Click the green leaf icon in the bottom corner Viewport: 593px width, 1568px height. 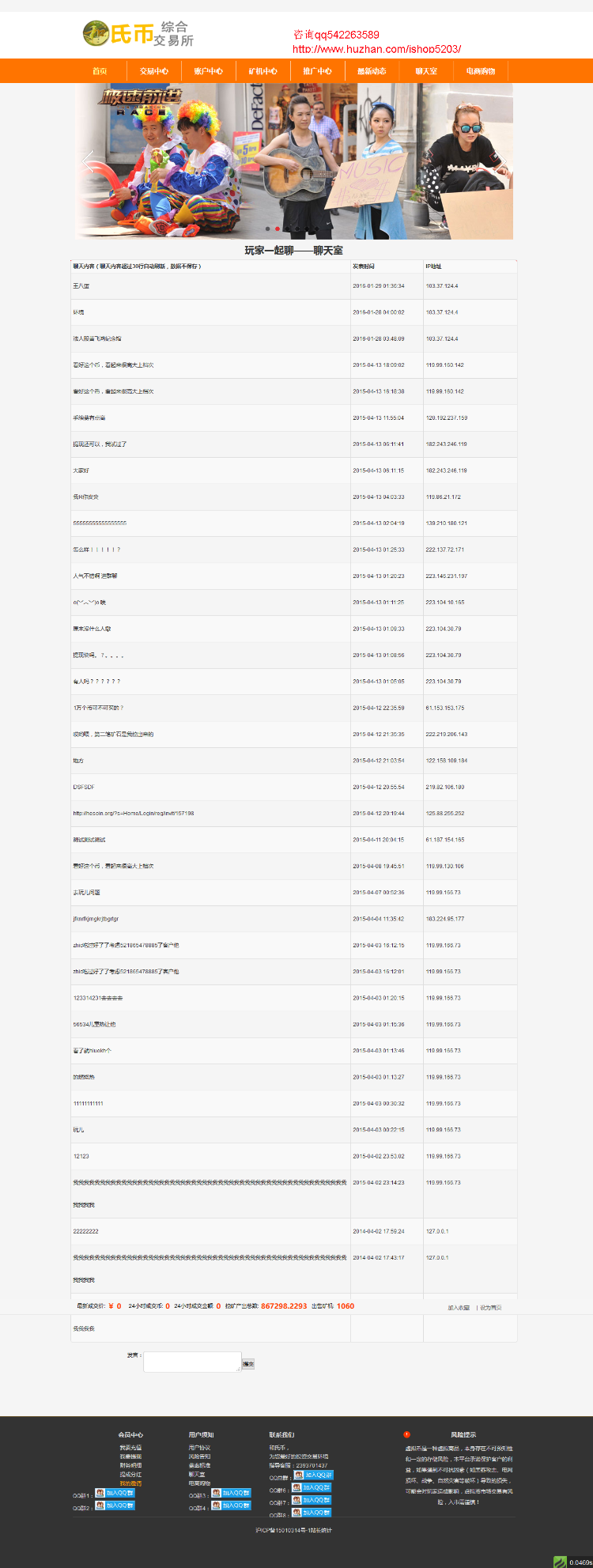coord(560,1562)
